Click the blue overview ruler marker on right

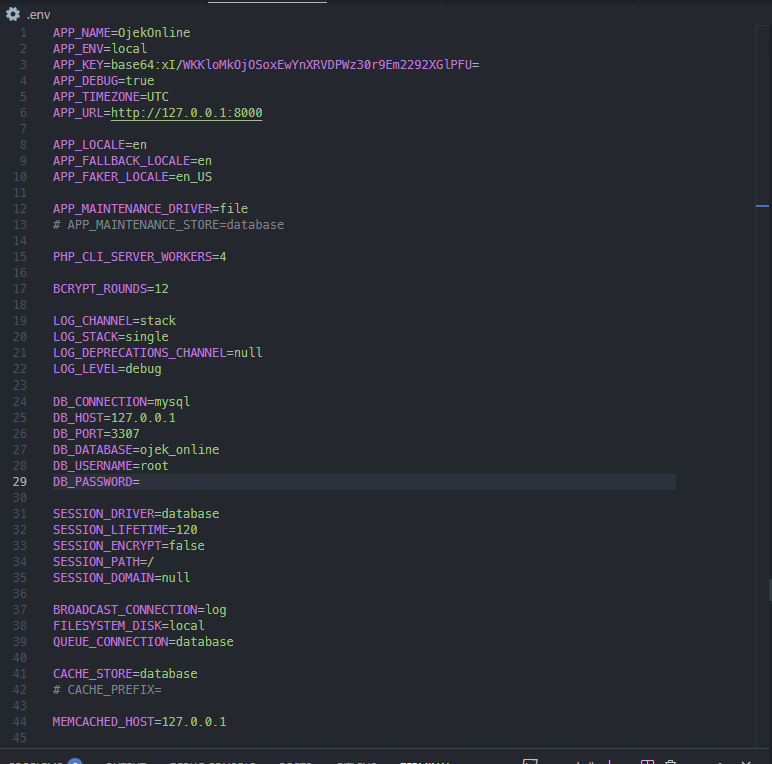762,205
